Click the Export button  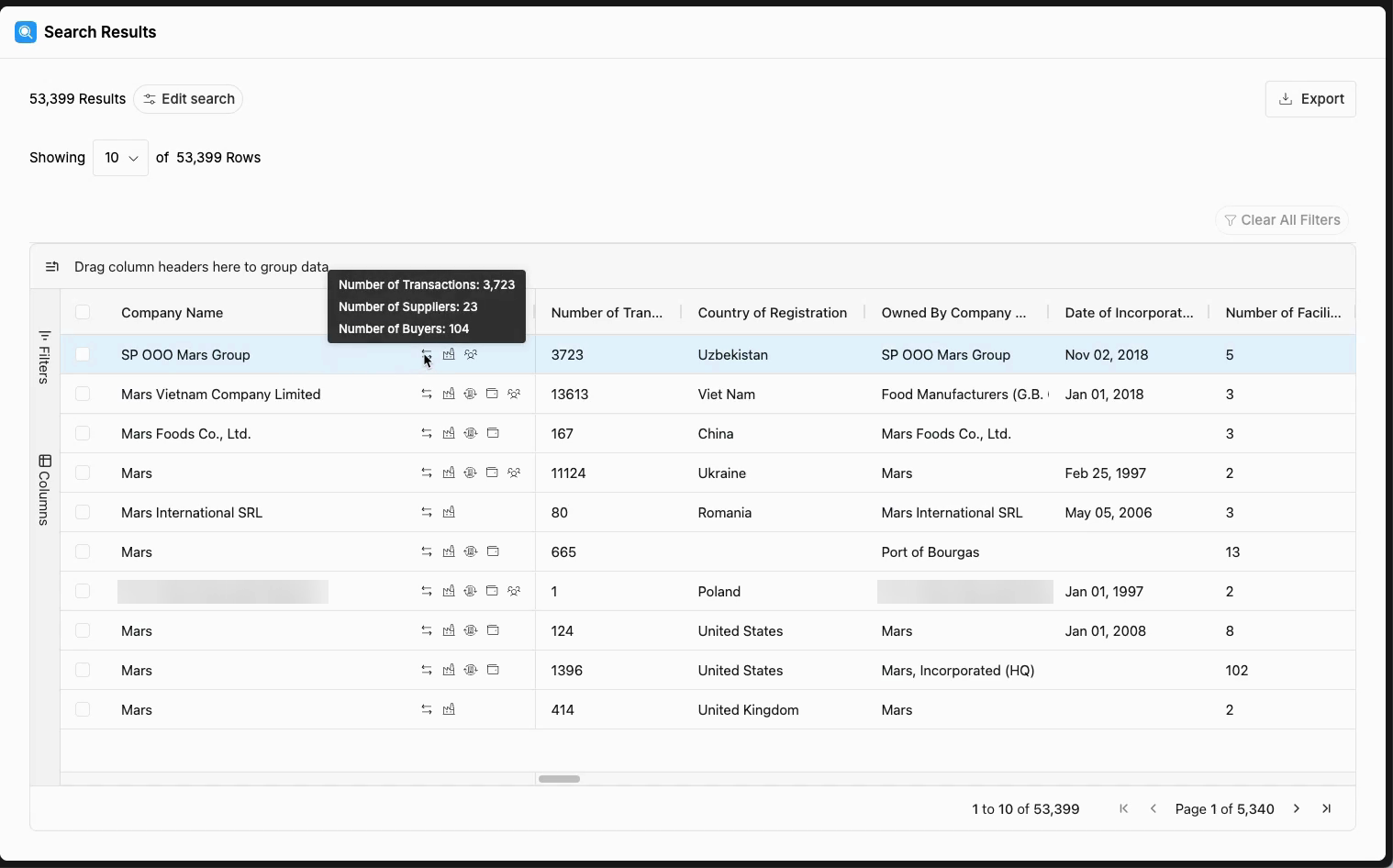coord(1310,99)
